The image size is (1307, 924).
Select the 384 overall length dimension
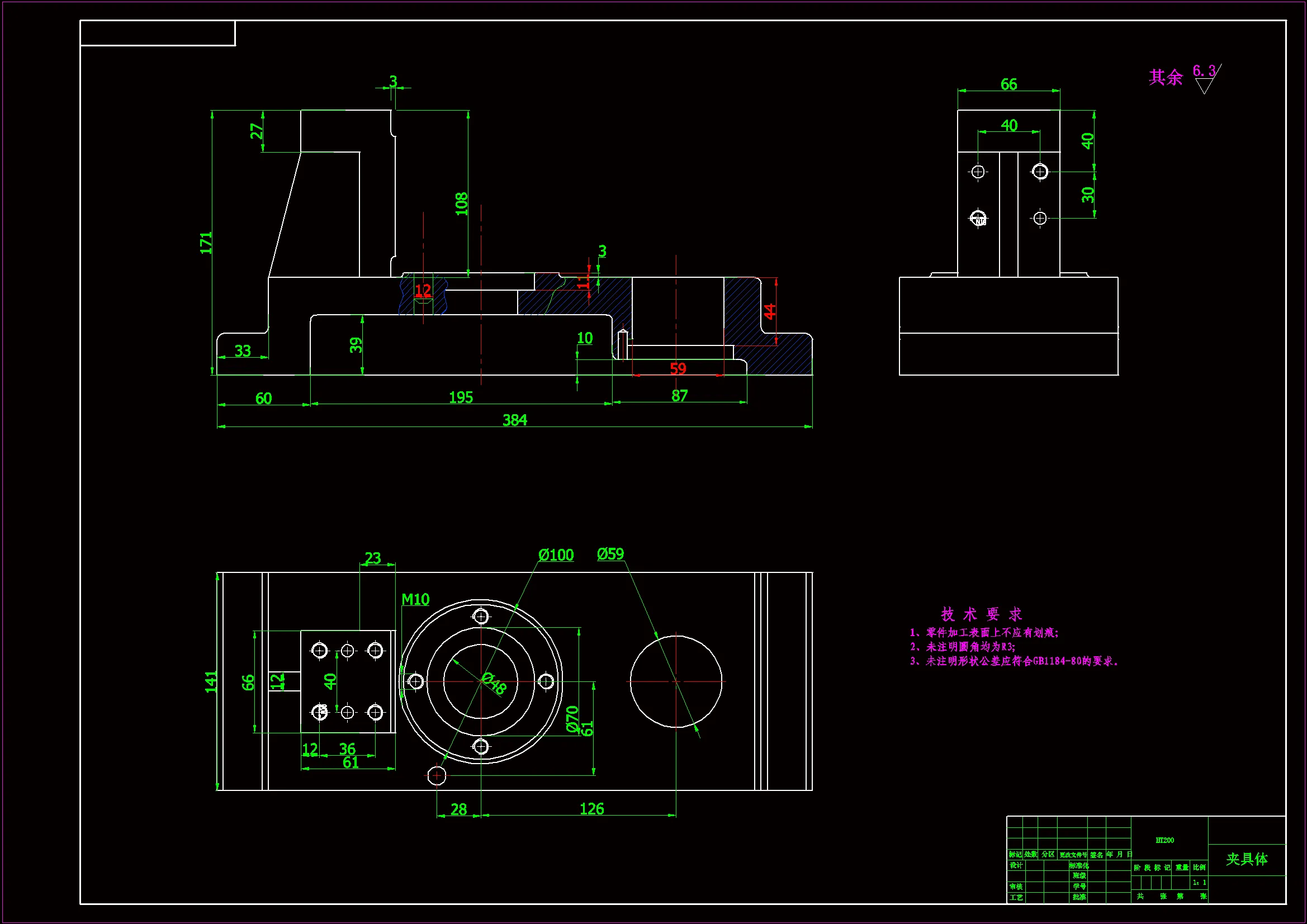click(515, 420)
